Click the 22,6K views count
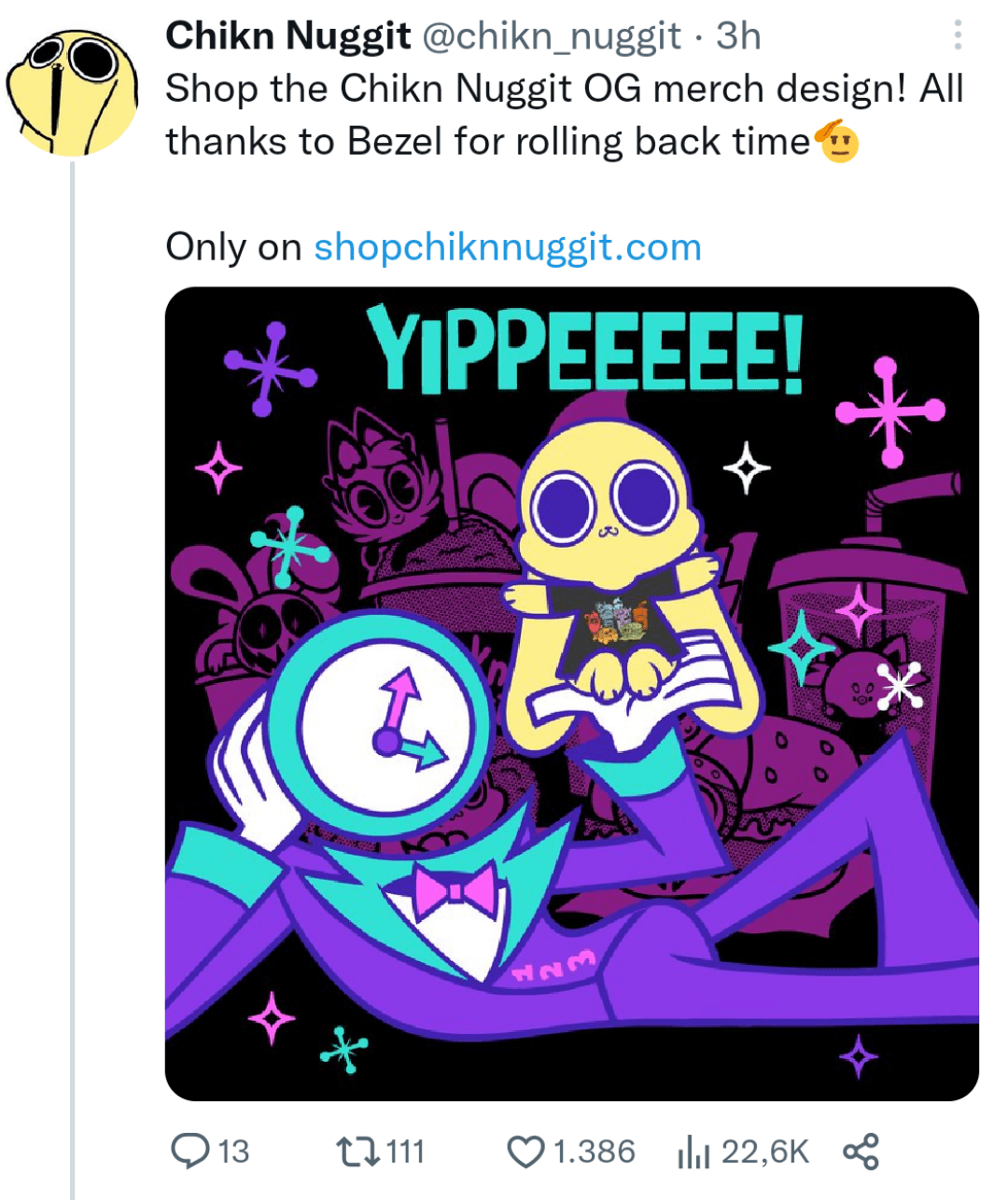This screenshot has height=1200, width=1008. [764, 1151]
